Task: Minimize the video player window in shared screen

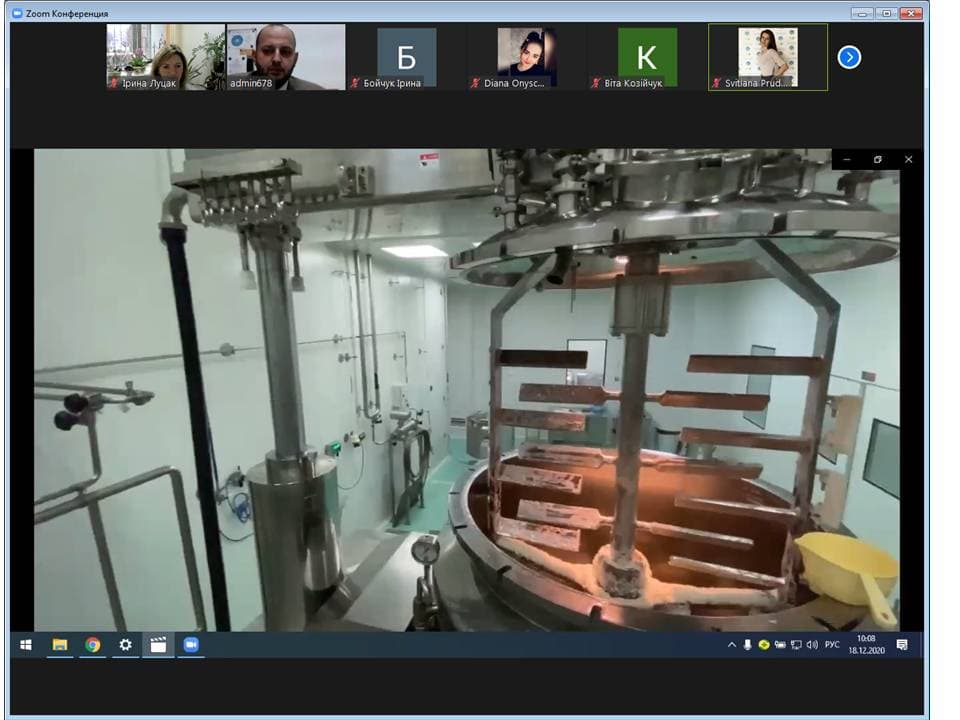Action: 847,159
